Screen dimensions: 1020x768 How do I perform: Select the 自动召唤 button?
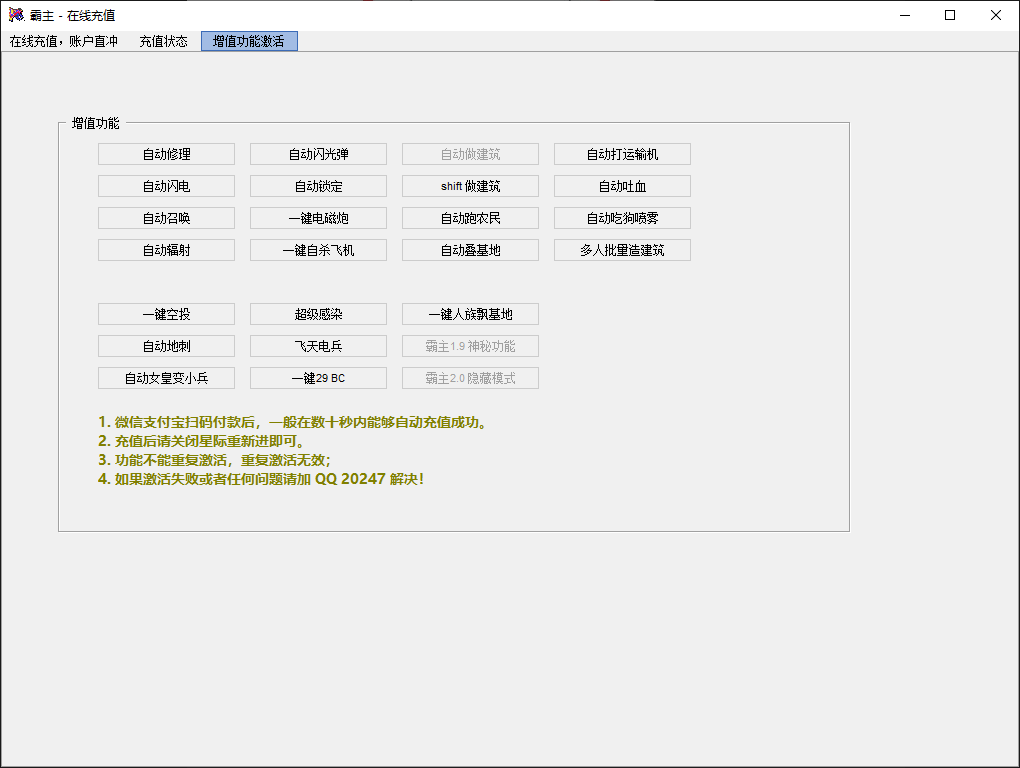point(166,218)
